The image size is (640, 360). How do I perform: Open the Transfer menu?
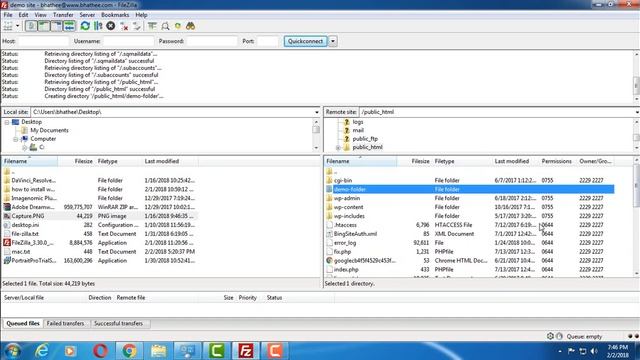63,15
